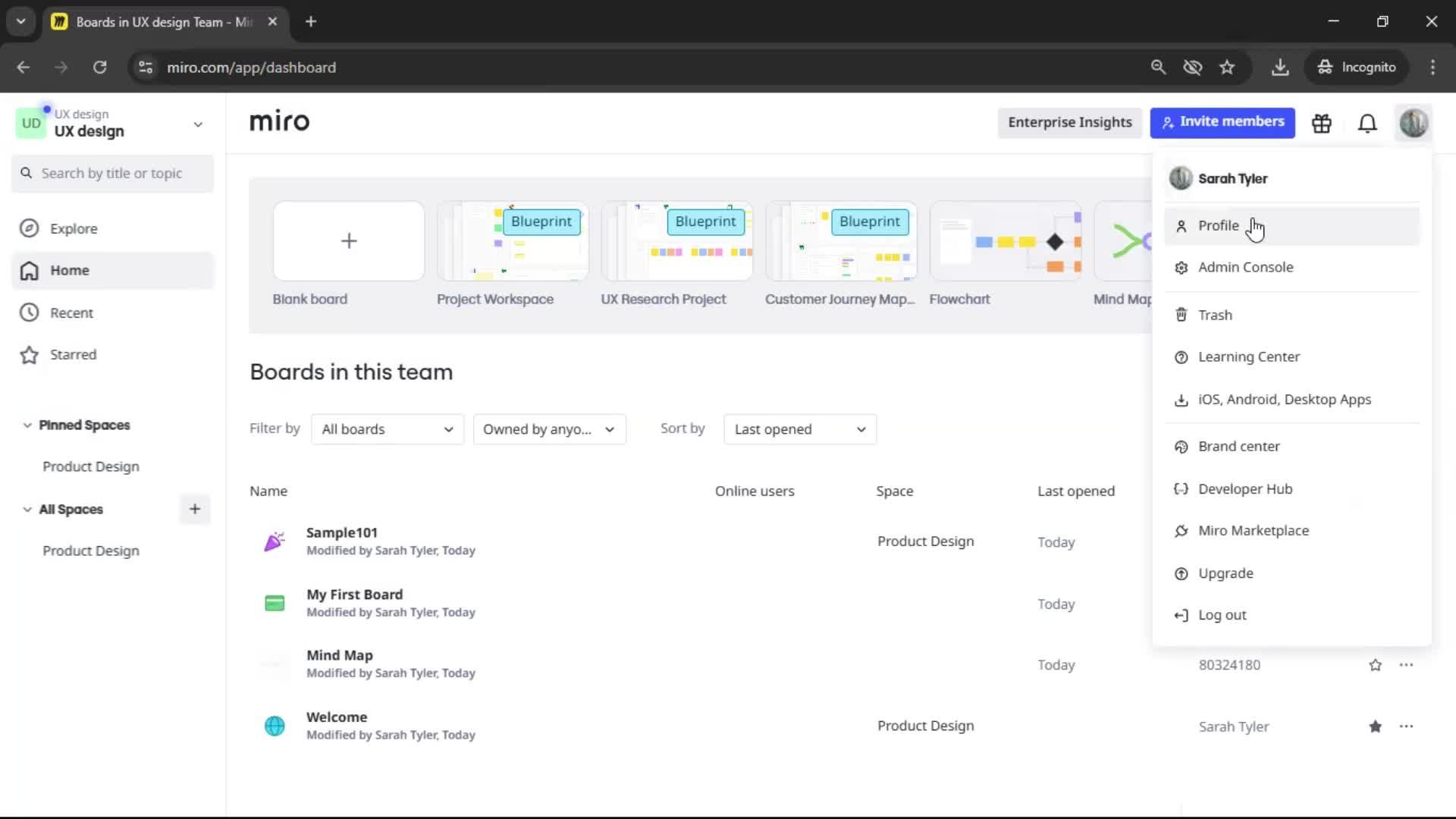Collapse the All Spaces section

point(27,510)
